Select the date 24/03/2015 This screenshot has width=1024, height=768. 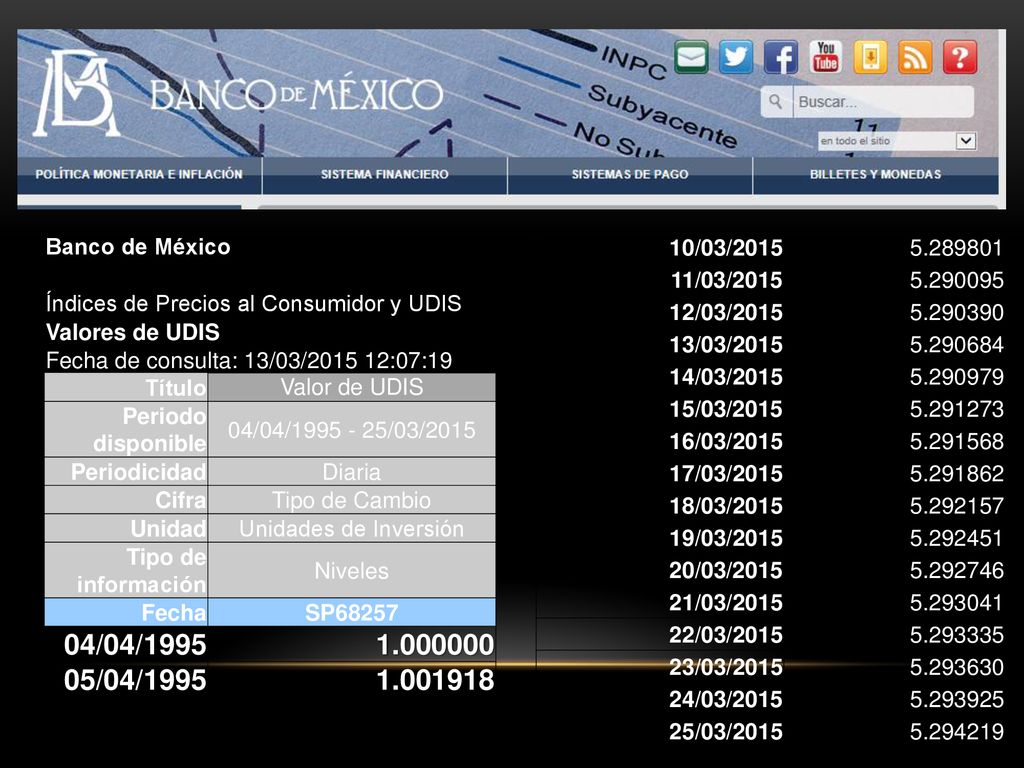point(726,699)
